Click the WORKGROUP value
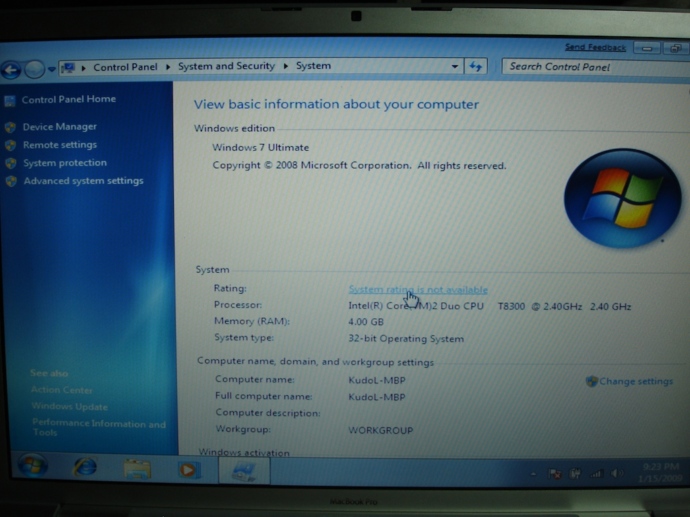The width and height of the screenshot is (690, 517). point(381,430)
